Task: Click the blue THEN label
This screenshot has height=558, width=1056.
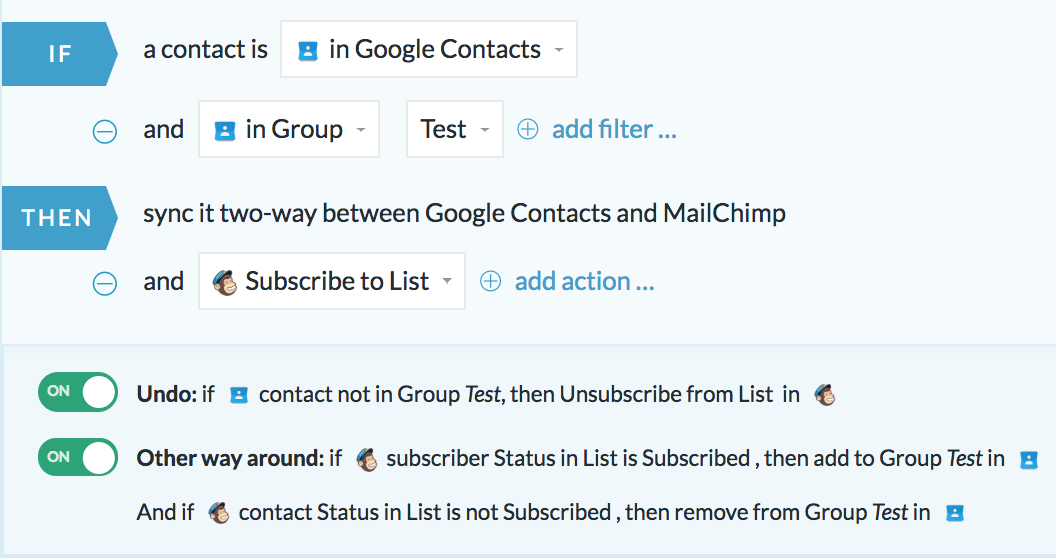Action: (60, 218)
